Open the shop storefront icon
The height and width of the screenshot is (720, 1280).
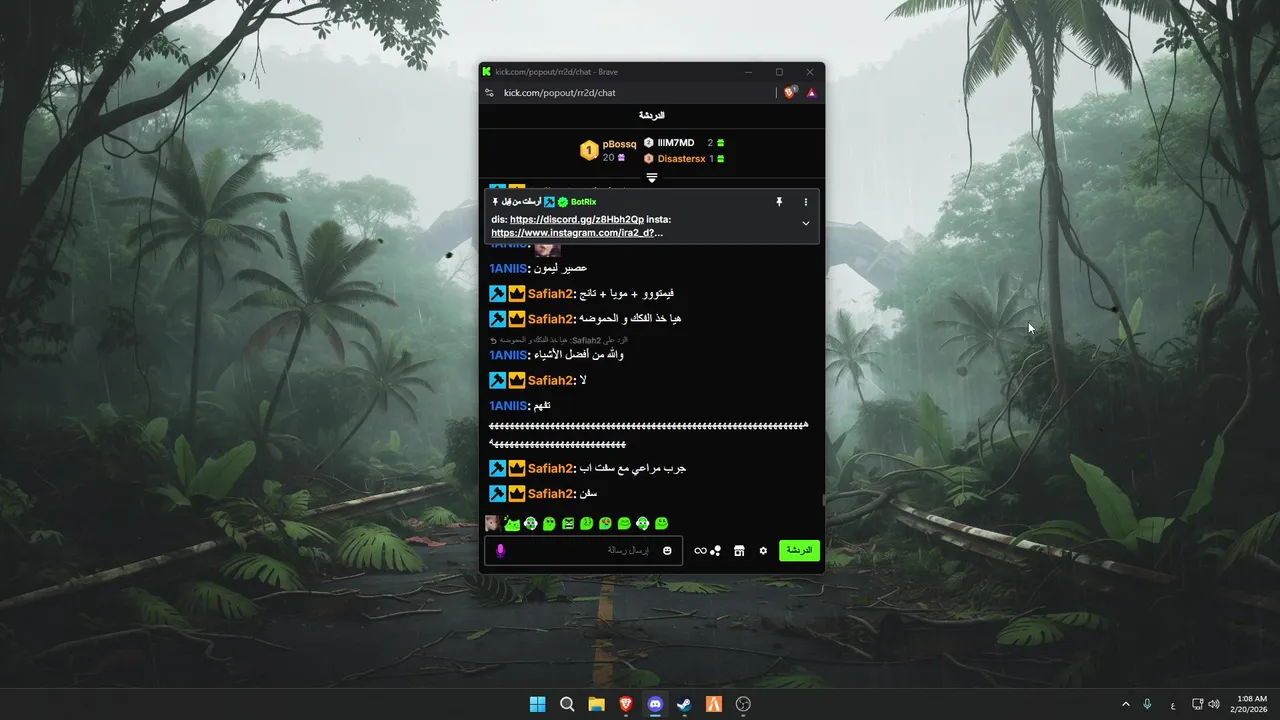pos(739,551)
